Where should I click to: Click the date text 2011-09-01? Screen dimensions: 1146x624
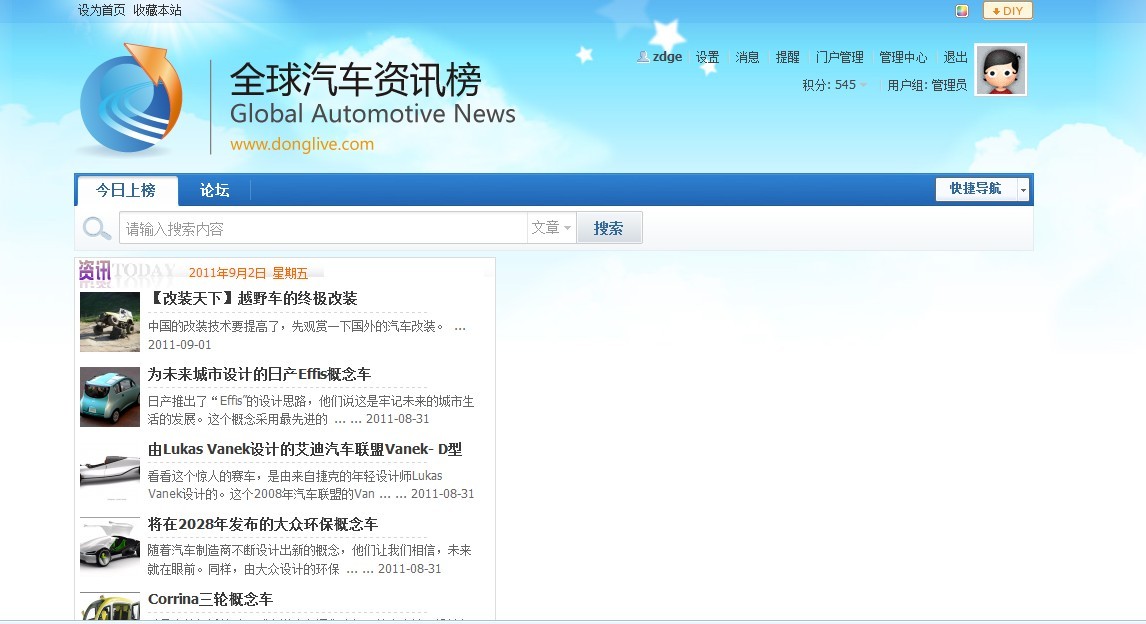pos(180,345)
